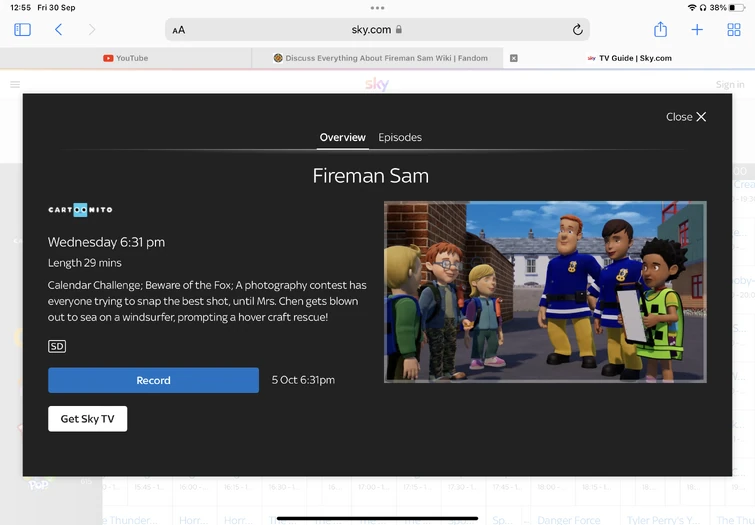
Task: Reload the sky.com page
Action: 577,30
